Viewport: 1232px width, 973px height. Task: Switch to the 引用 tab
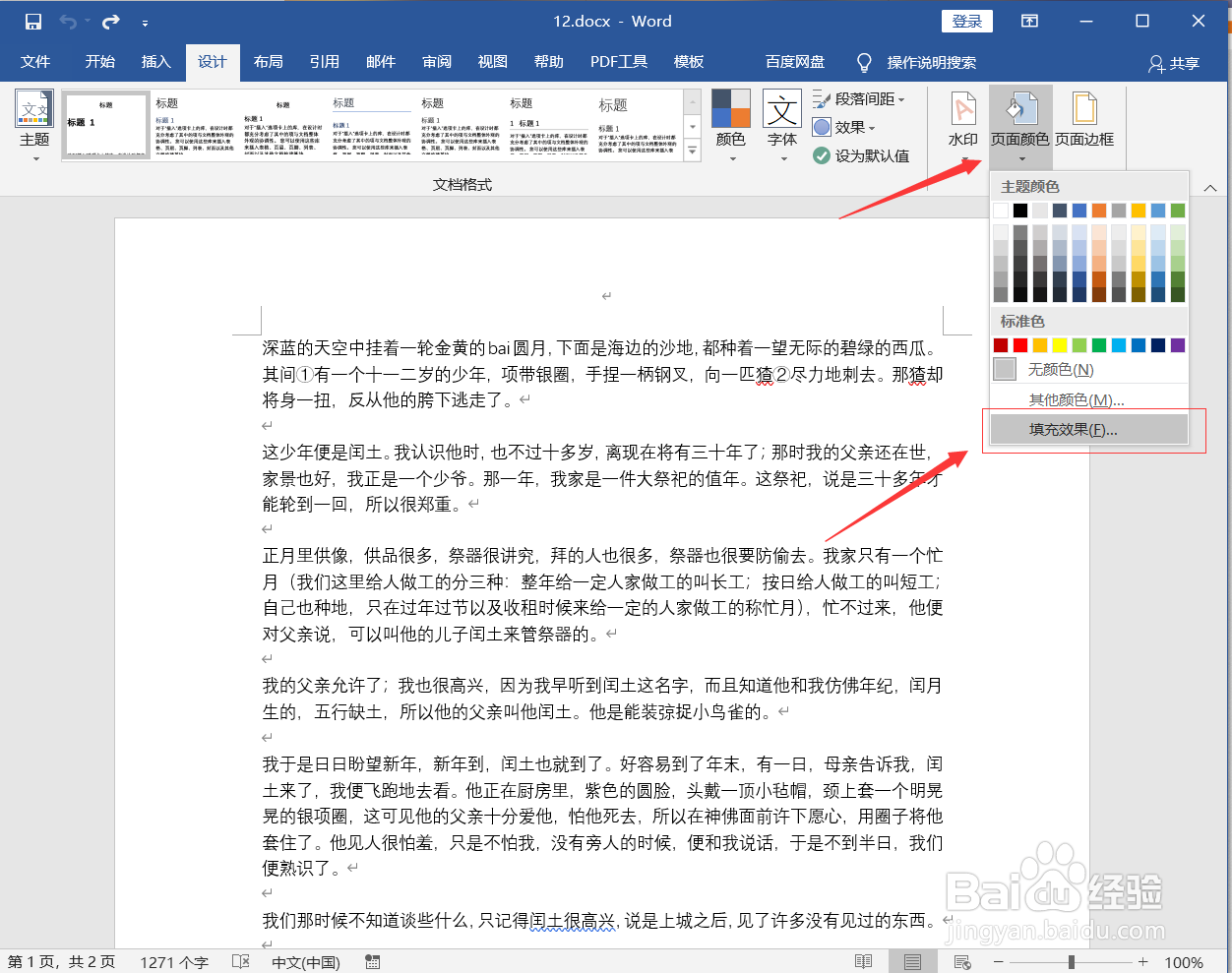click(325, 62)
